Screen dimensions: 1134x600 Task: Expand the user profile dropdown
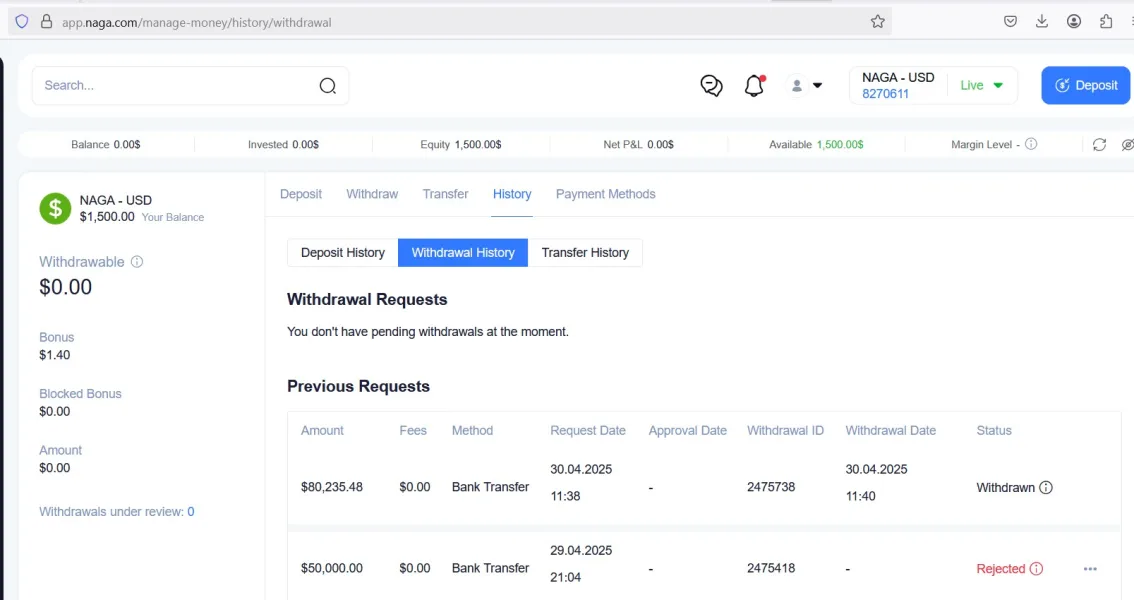click(806, 86)
